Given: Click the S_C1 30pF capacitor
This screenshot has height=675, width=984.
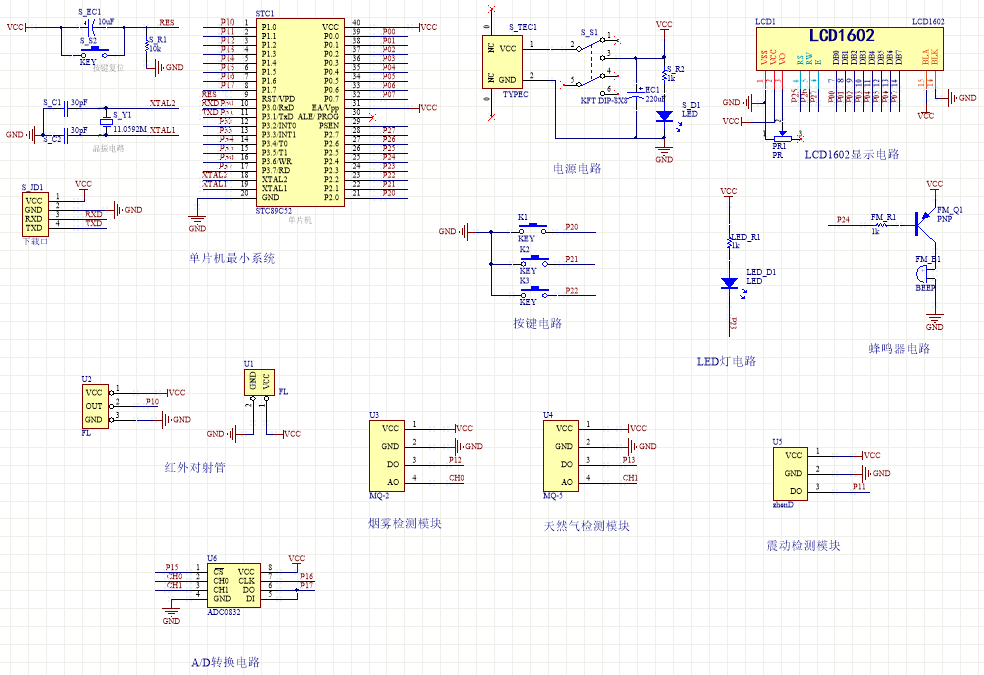Looking at the screenshot, I should (65, 109).
